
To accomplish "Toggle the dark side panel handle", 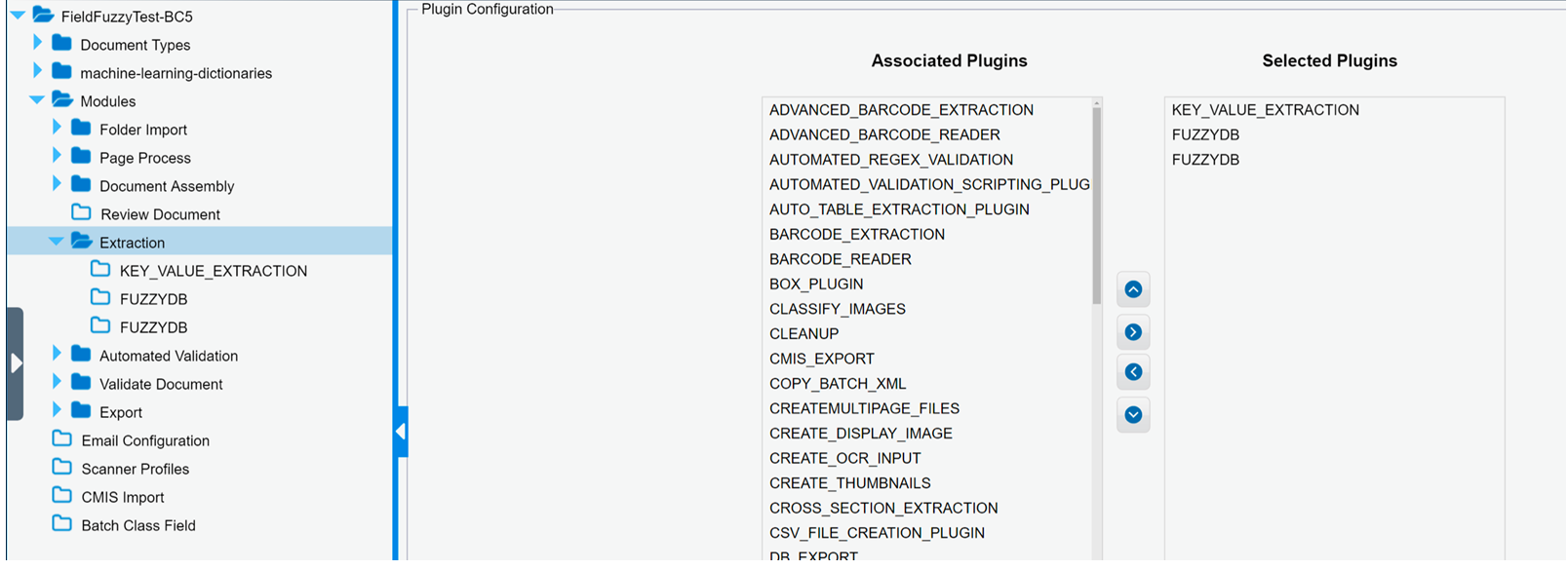I will [16, 363].
